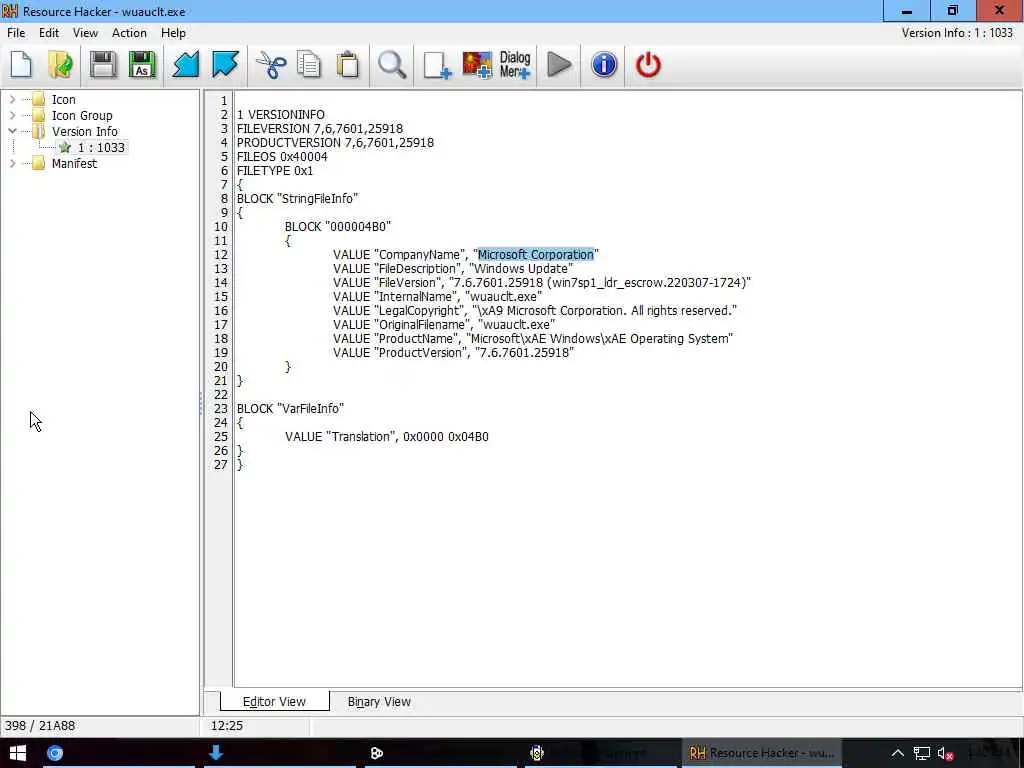Image resolution: width=1024 pixels, height=768 pixels.
Task: Cut with the scissors icon
Action: [x=270, y=65]
